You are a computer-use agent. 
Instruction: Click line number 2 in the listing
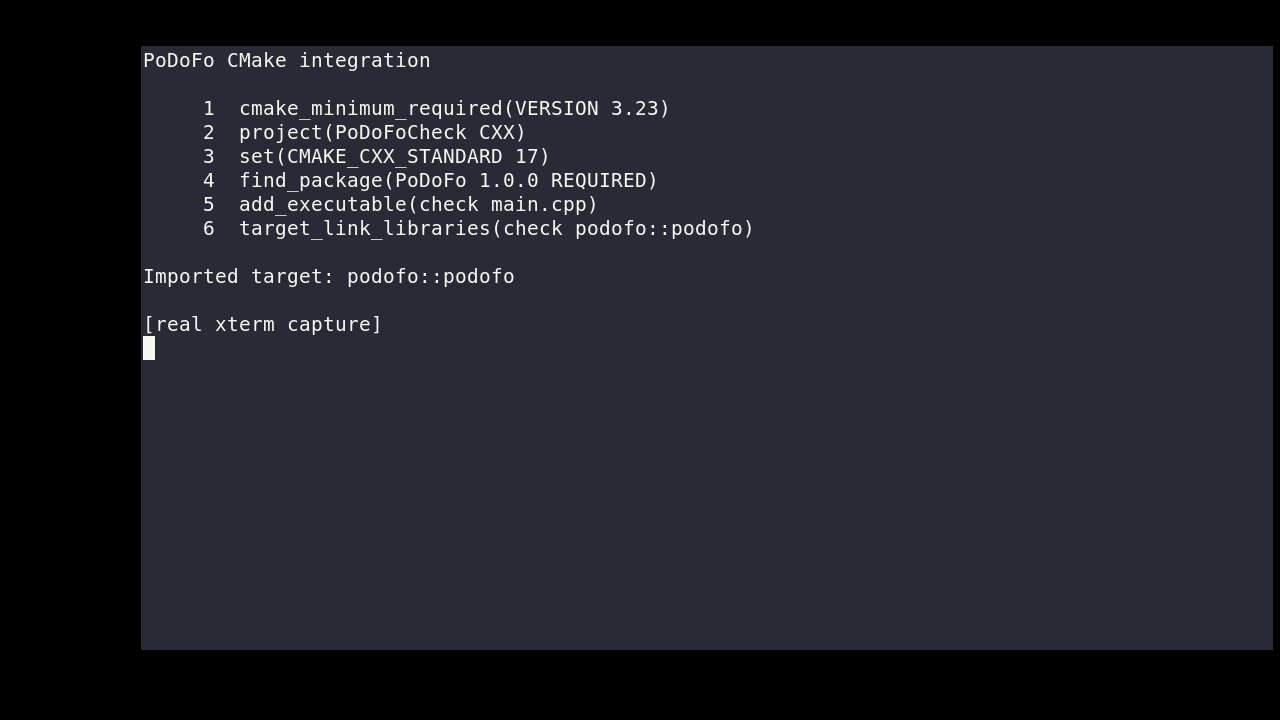209,133
